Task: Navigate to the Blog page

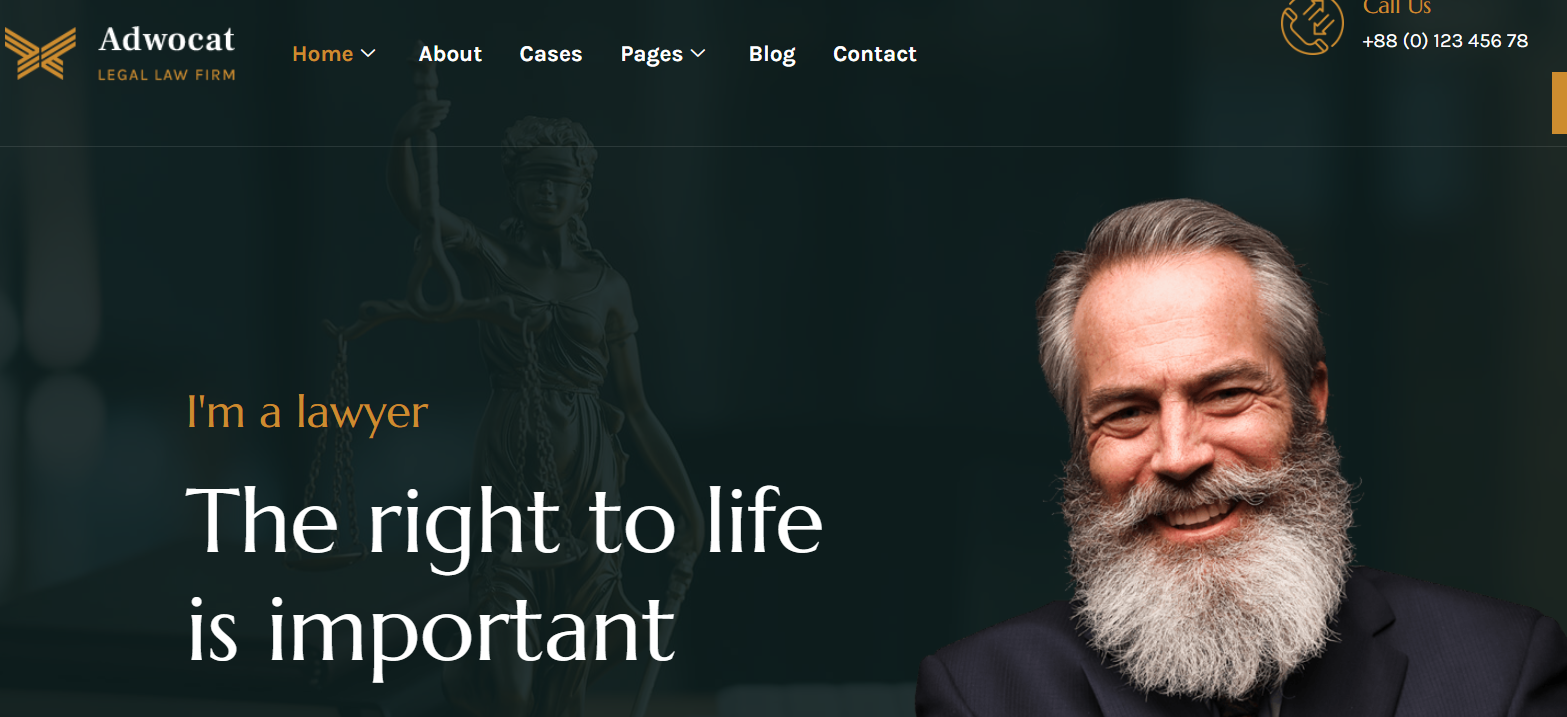Action: tap(772, 54)
